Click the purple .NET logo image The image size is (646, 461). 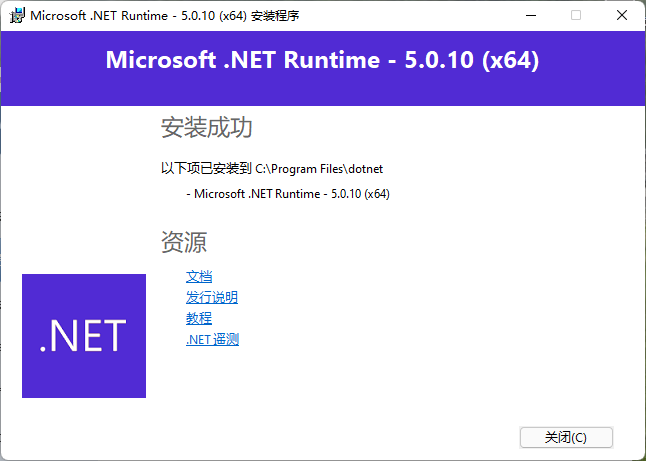tap(84, 336)
